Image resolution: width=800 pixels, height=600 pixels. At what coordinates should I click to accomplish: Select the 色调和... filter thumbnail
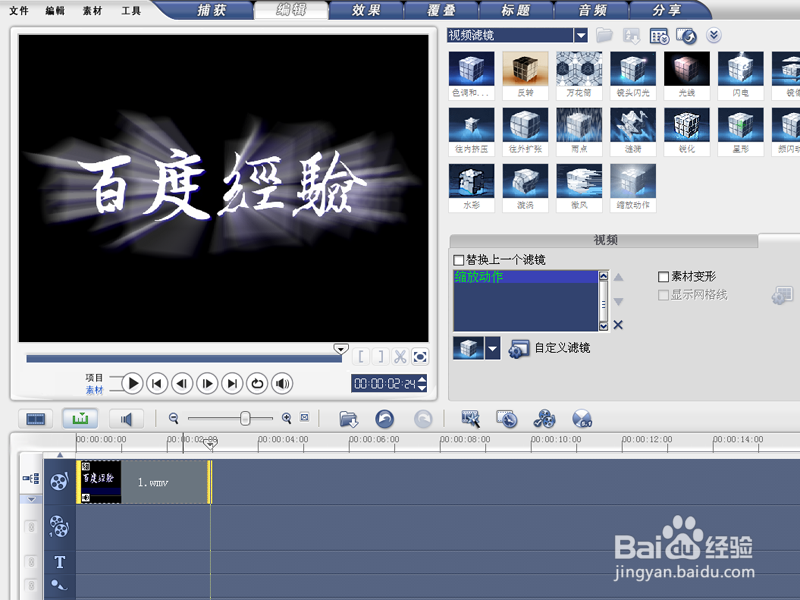(x=471, y=75)
